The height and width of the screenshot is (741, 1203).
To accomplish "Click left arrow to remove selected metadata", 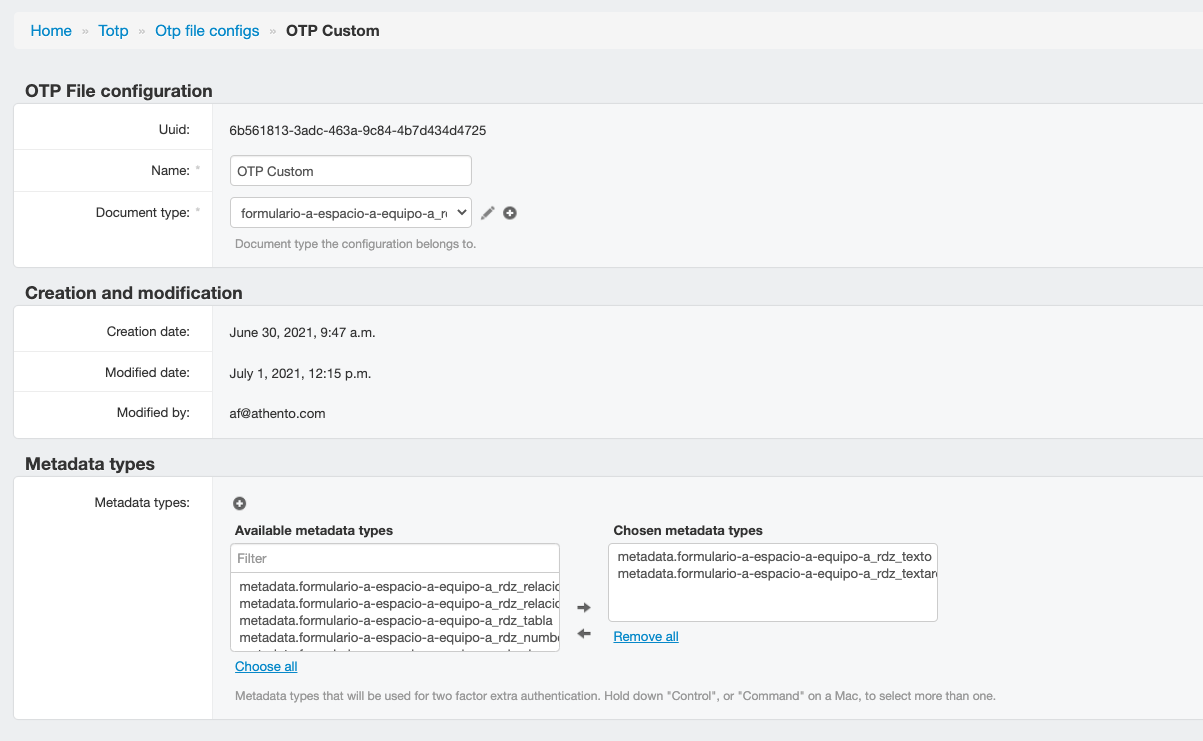I will tap(585, 634).
